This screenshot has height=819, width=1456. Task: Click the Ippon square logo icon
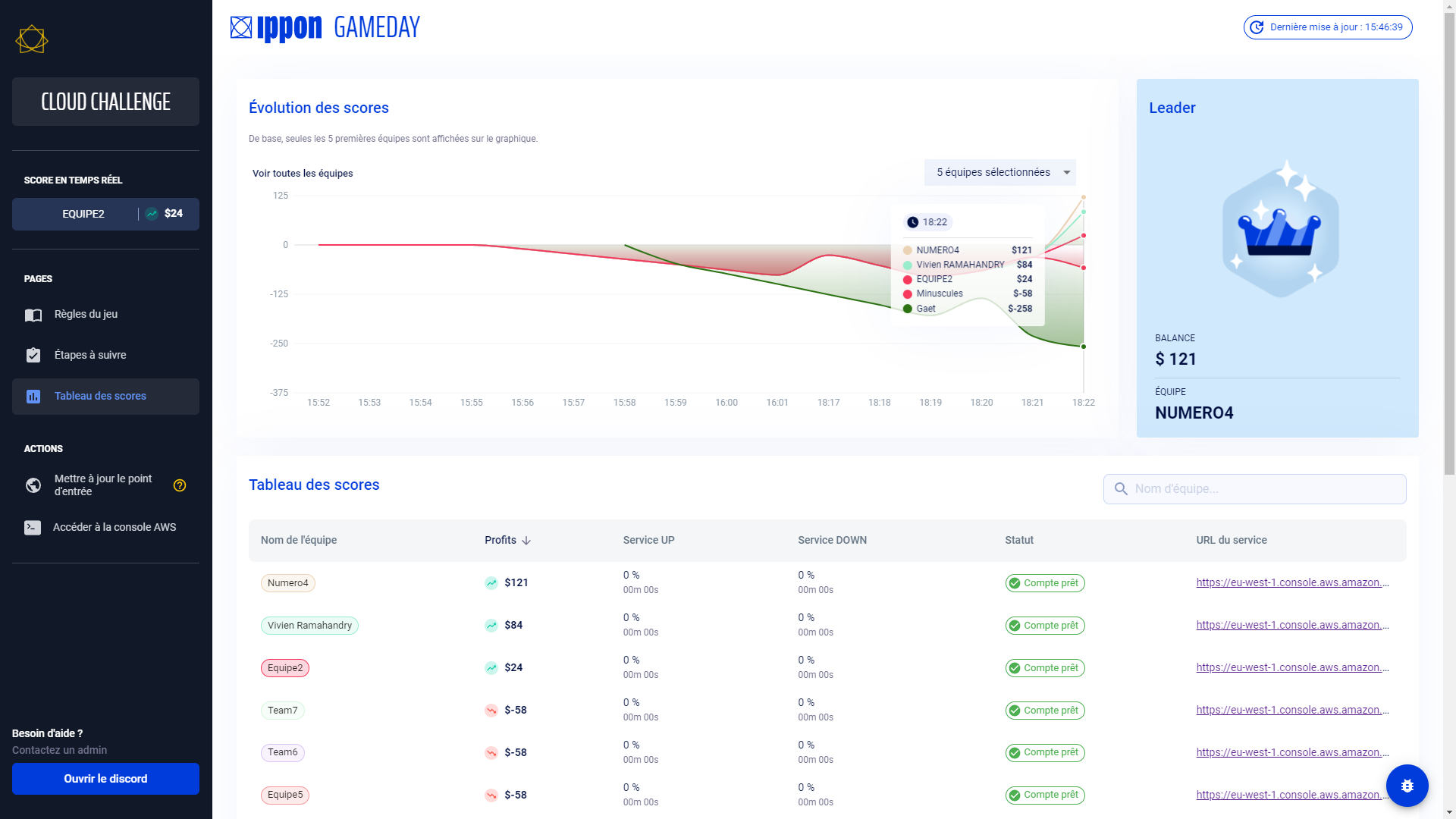click(241, 28)
